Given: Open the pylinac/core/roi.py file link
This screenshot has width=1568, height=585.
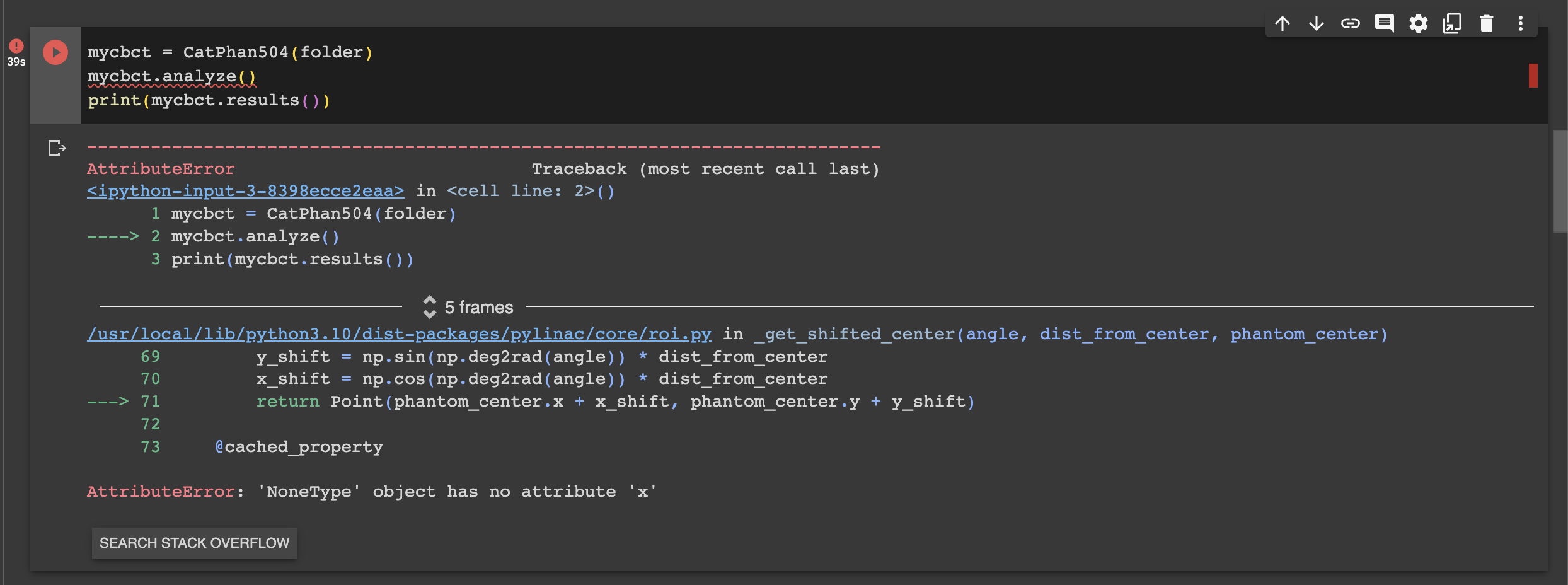Looking at the screenshot, I should 400,334.
